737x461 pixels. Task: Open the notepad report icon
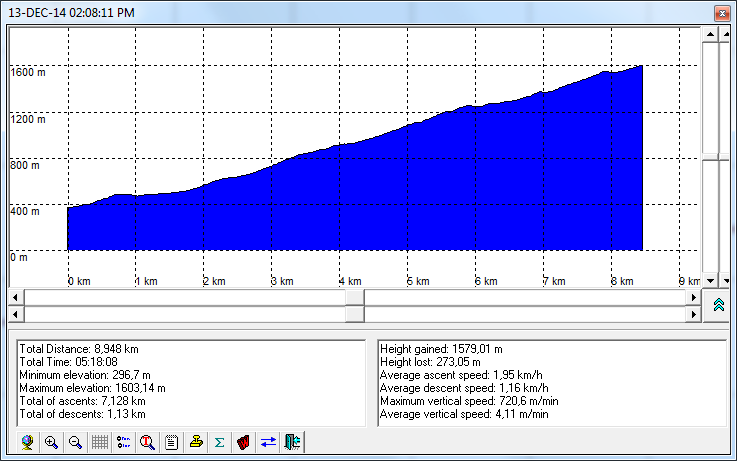(x=172, y=442)
